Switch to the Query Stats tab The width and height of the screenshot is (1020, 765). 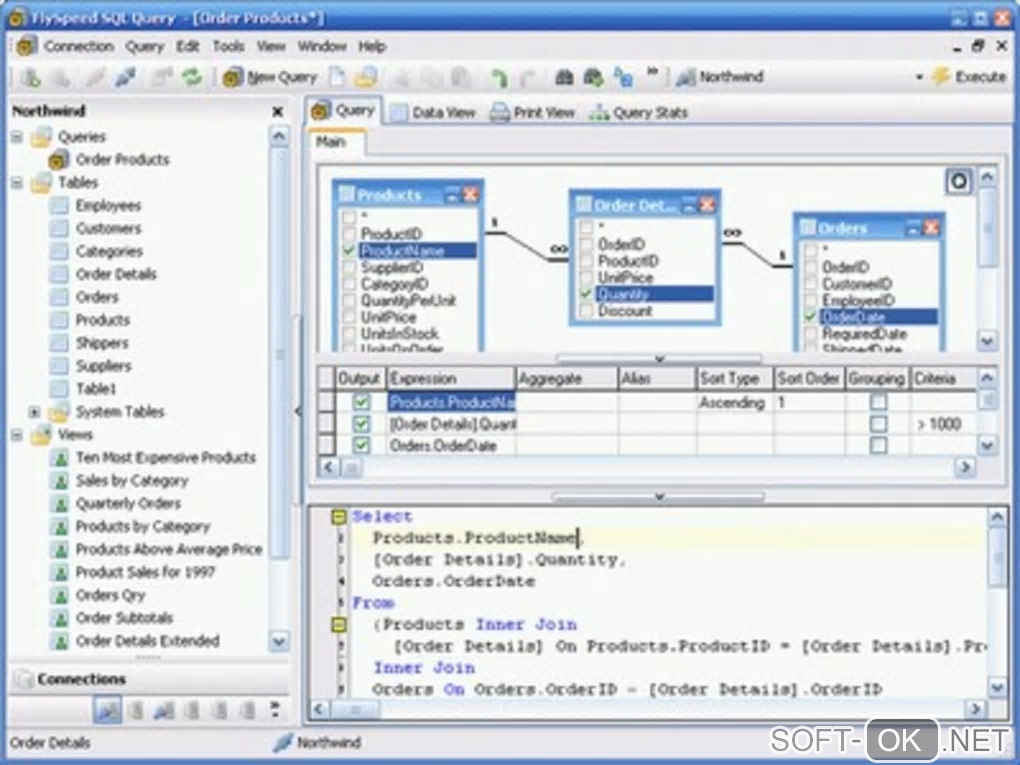click(x=638, y=113)
